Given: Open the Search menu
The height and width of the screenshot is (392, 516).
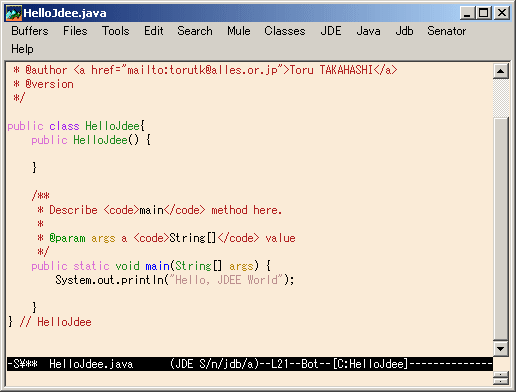Looking at the screenshot, I should pos(195,31).
